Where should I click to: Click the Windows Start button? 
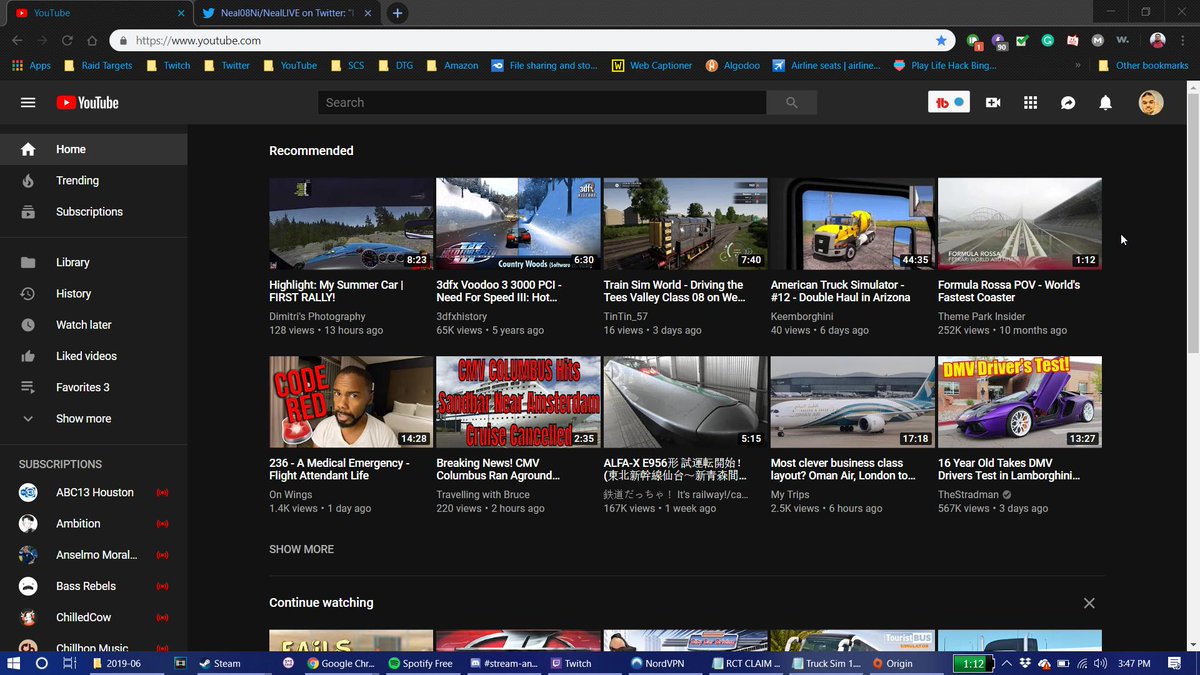coord(13,663)
